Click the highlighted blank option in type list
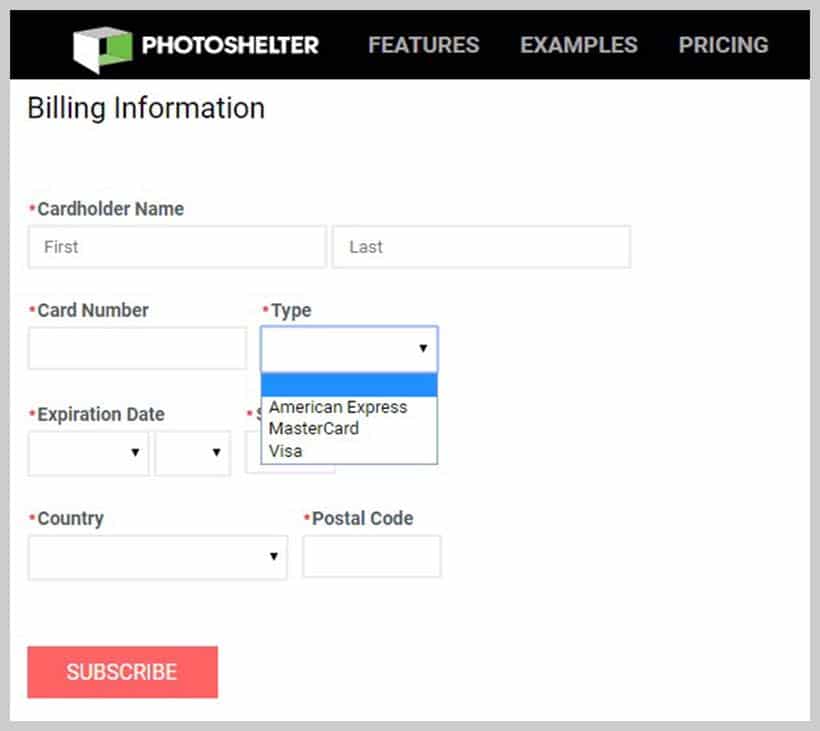820x731 pixels. pyautogui.click(x=348, y=383)
